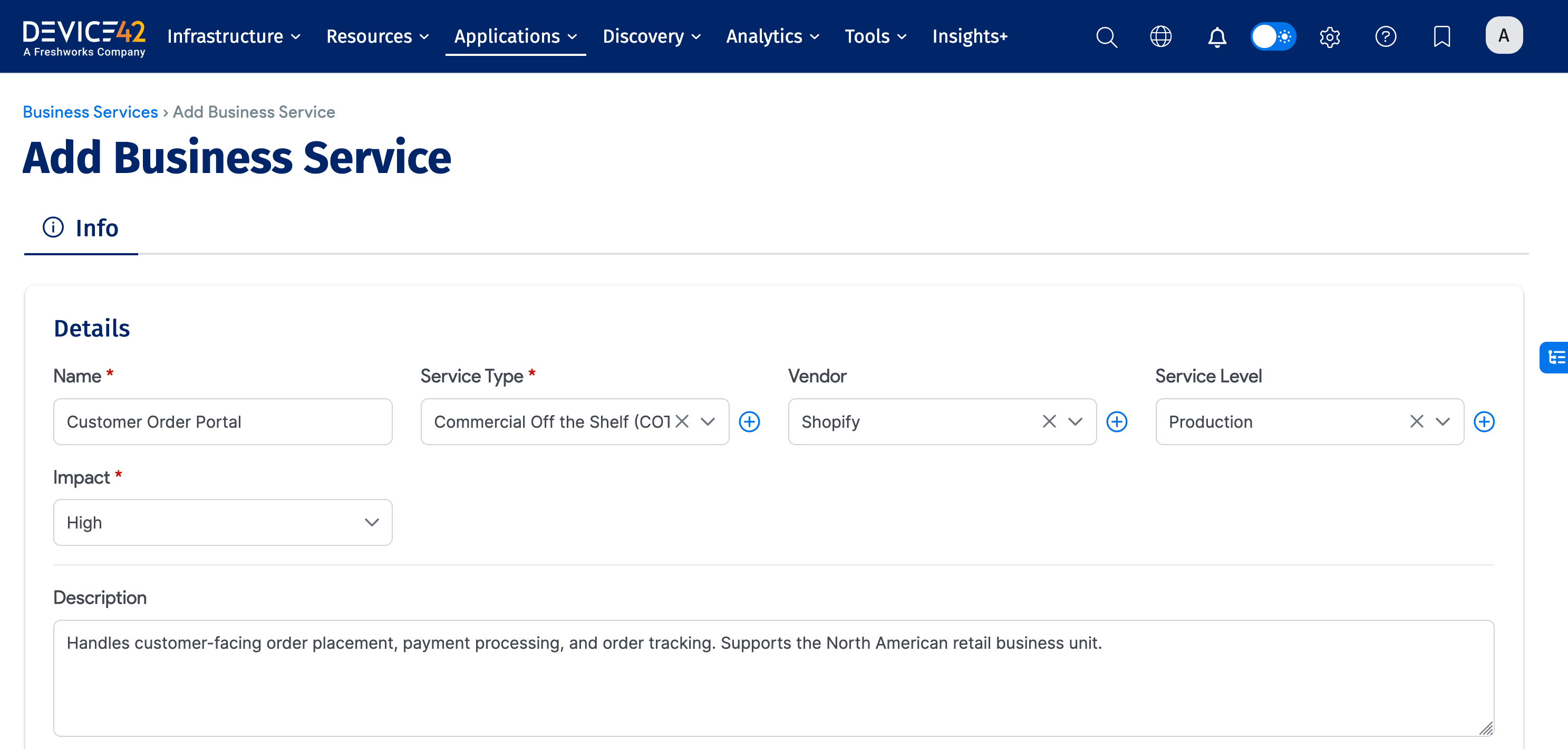This screenshot has height=749, width=1568.
Task: Open the global search magnifier
Action: click(1107, 36)
